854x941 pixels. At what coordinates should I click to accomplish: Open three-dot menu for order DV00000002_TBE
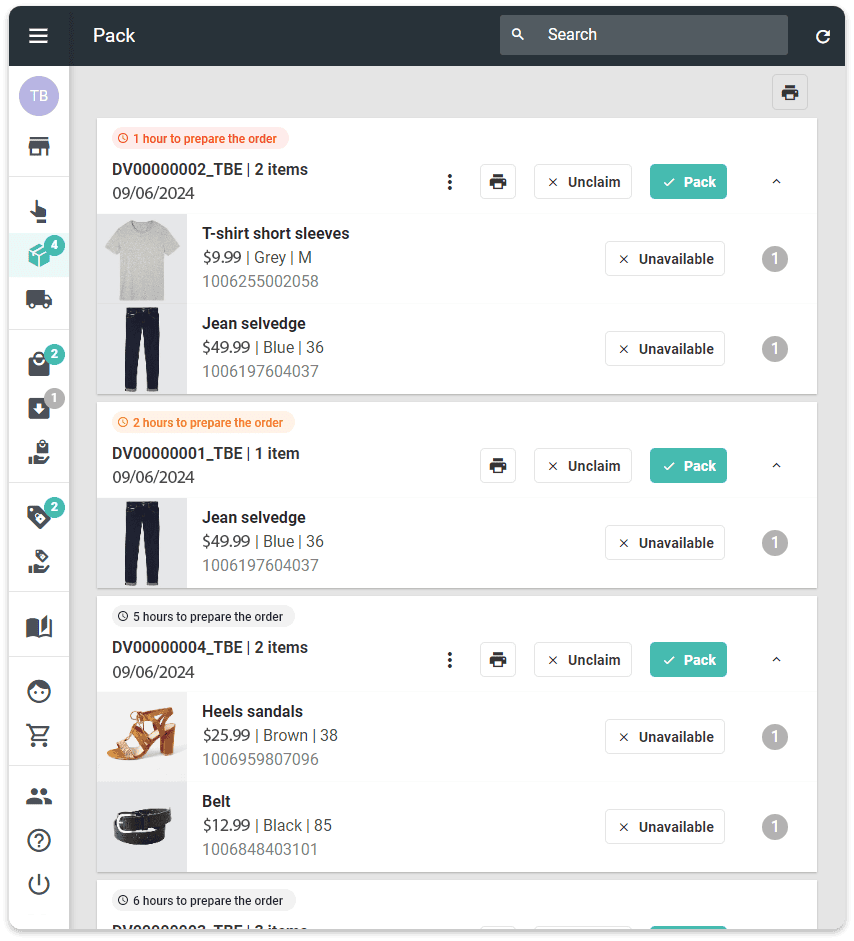click(x=450, y=182)
